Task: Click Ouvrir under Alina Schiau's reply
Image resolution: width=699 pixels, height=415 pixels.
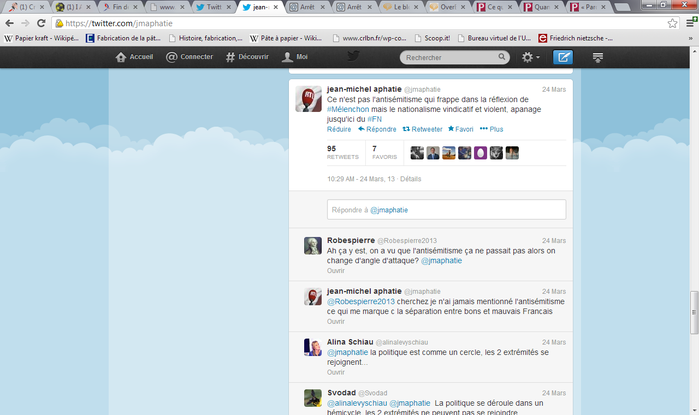Action: pos(336,372)
